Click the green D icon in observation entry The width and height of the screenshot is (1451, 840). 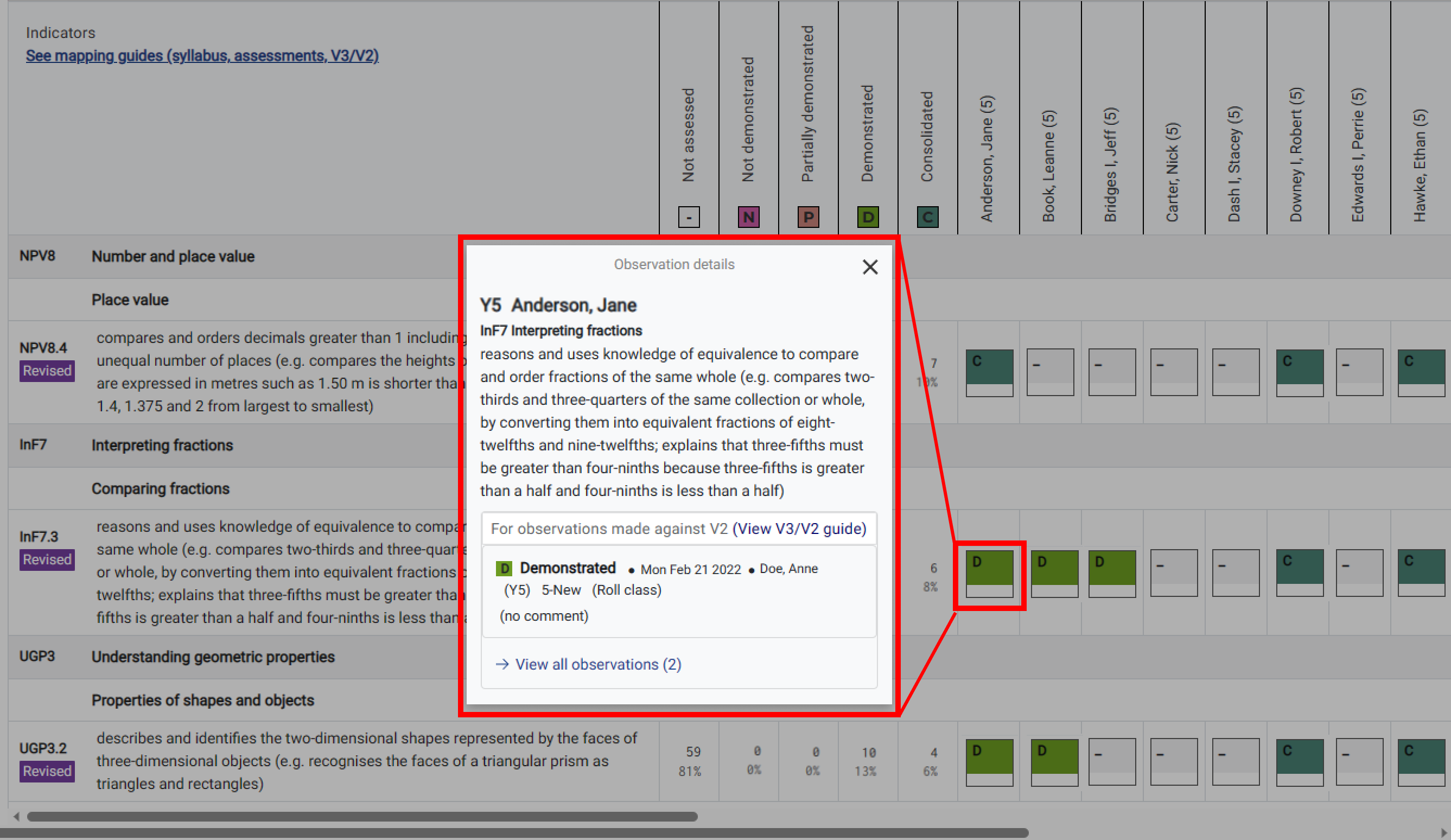504,569
